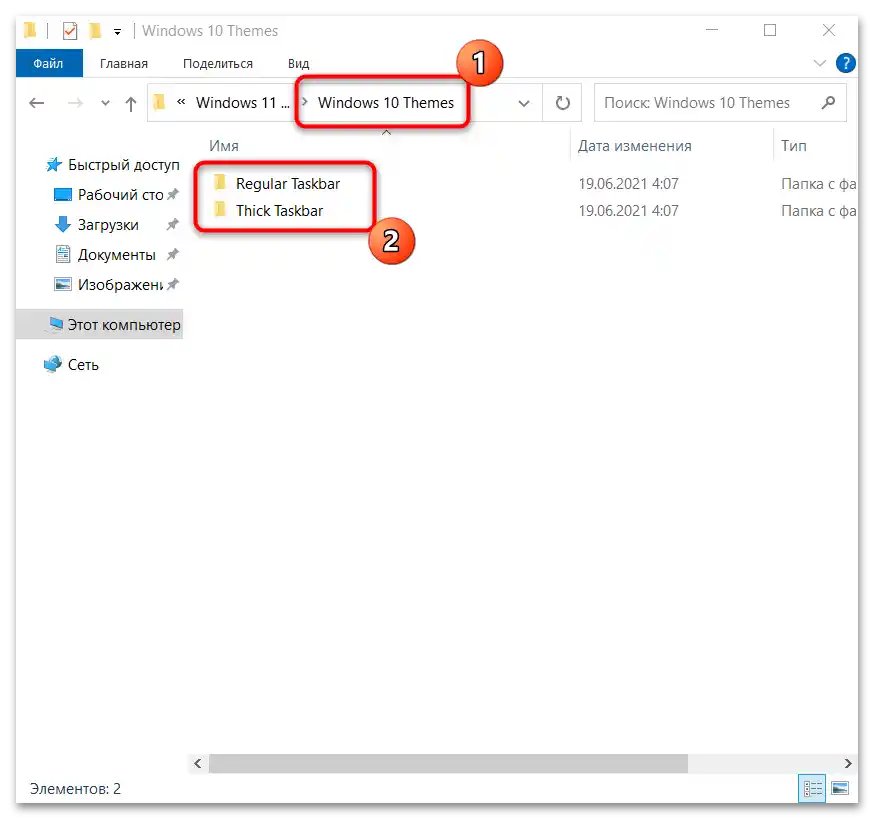The width and height of the screenshot is (874, 819).
Task: Click the Элементов: 2 status text
Action: click(75, 789)
